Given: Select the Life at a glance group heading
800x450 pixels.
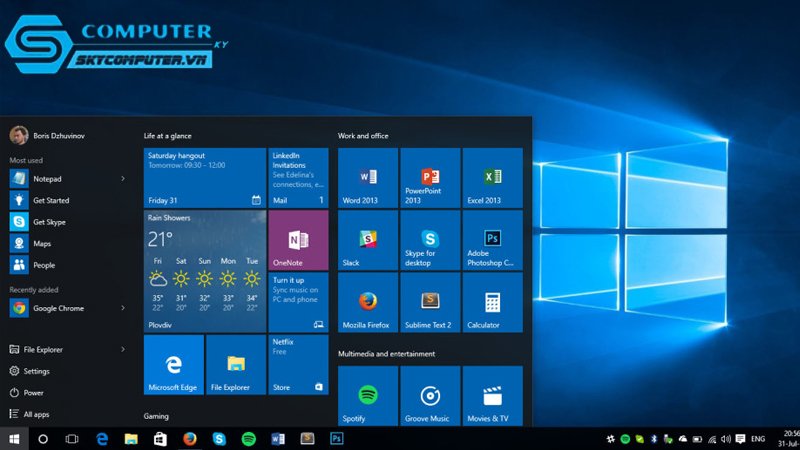Looking at the screenshot, I should coord(167,136).
